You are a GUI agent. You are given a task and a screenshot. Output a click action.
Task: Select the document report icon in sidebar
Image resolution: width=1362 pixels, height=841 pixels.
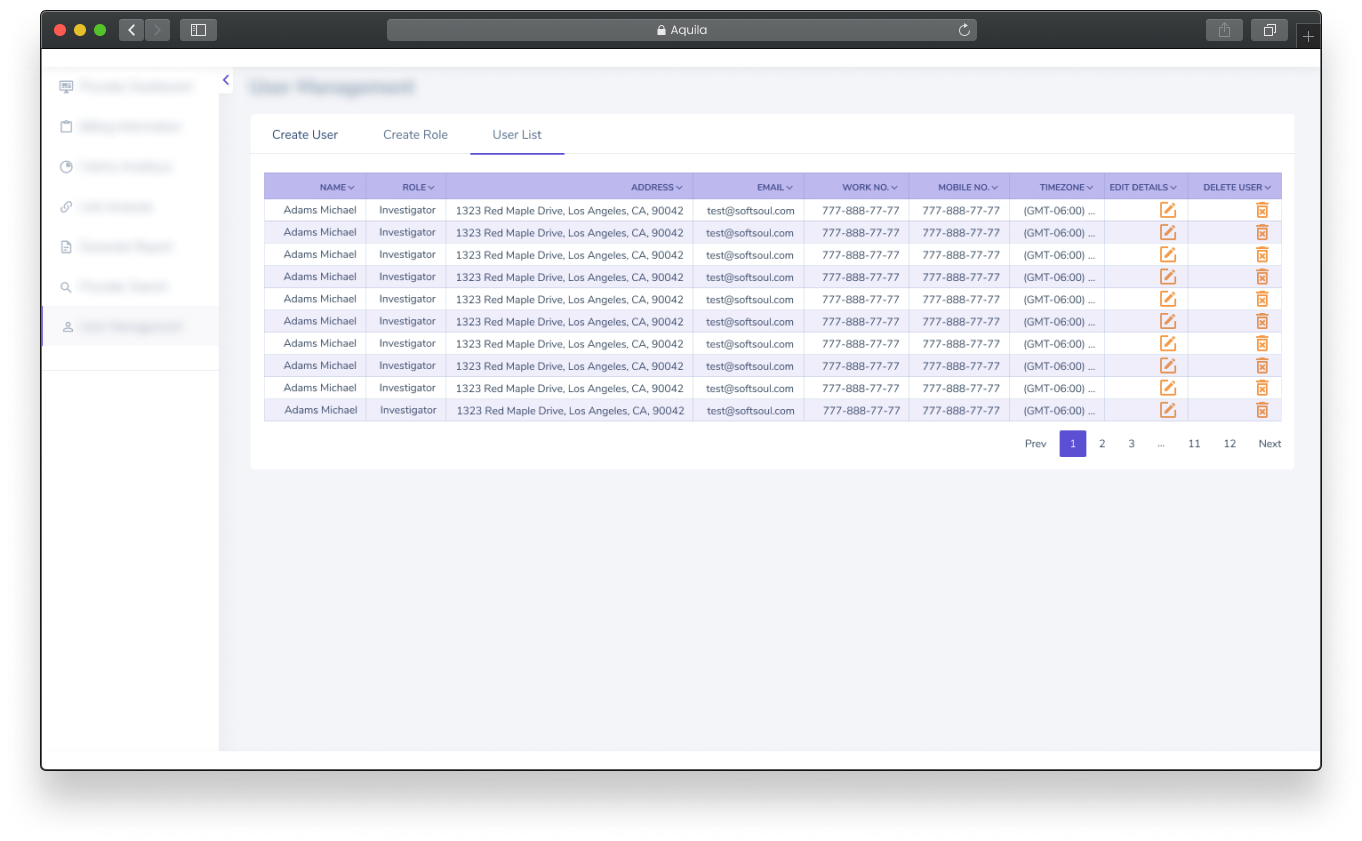(66, 246)
